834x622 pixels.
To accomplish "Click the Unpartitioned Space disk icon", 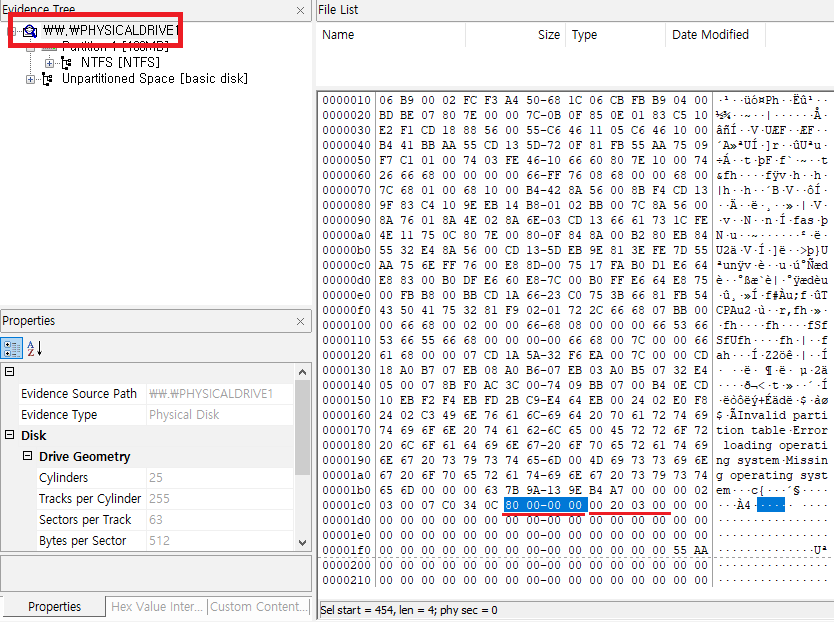I will 47,79.
